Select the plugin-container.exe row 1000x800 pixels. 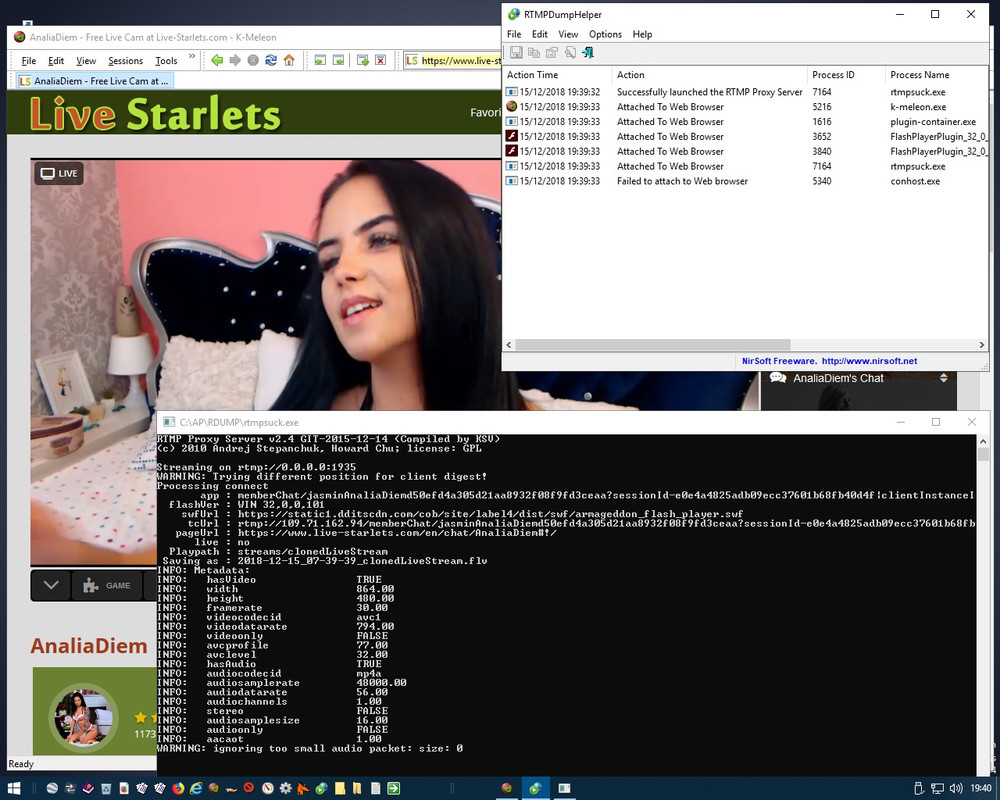[746, 122]
